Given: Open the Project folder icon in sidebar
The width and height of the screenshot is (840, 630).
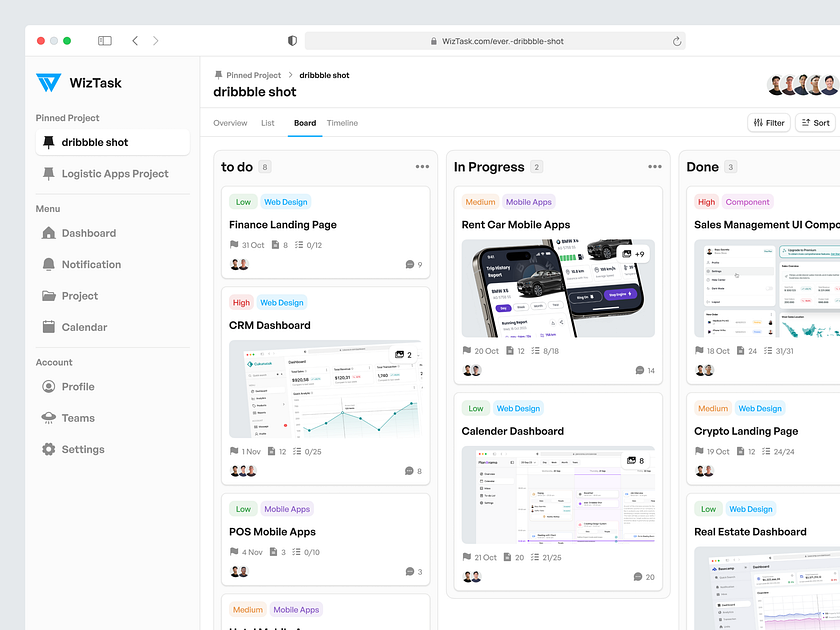Looking at the screenshot, I should point(48,295).
